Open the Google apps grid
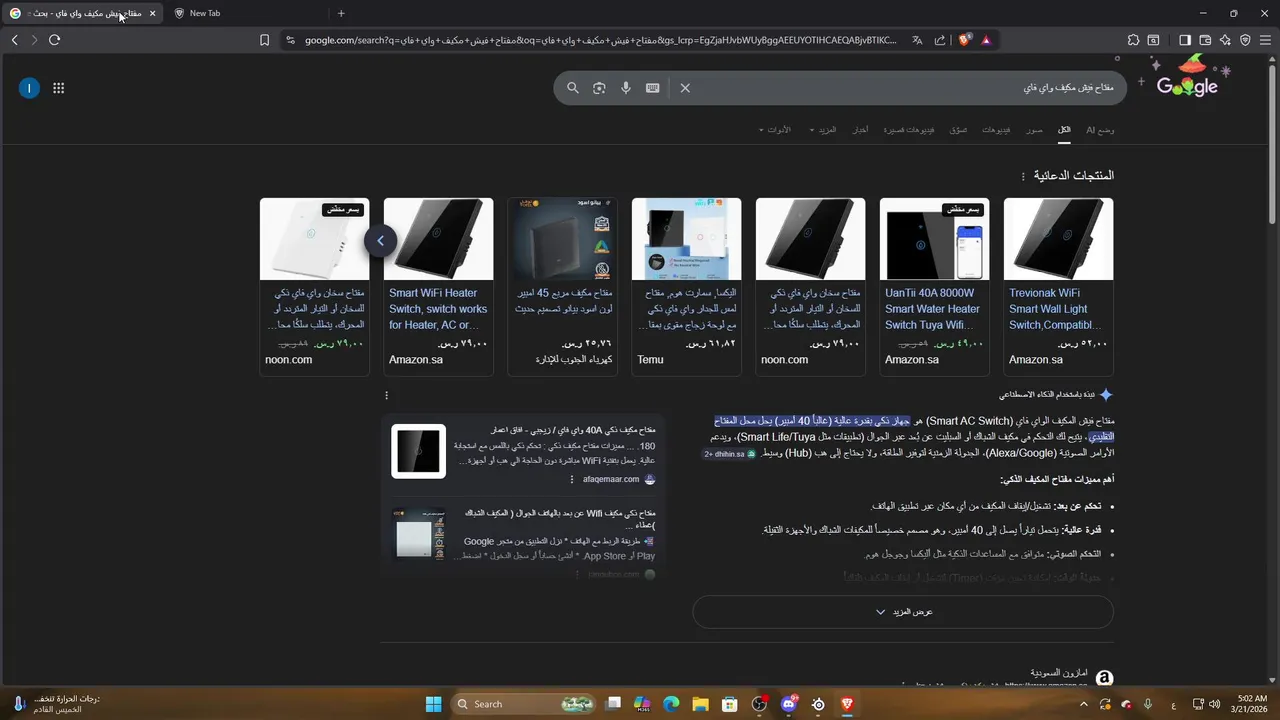 tap(58, 88)
